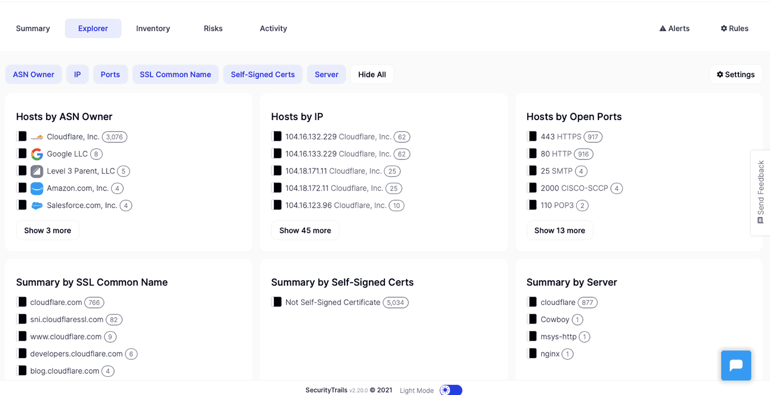Check the box beside Cowboy server
The image size is (770, 395).
pyautogui.click(x=532, y=319)
